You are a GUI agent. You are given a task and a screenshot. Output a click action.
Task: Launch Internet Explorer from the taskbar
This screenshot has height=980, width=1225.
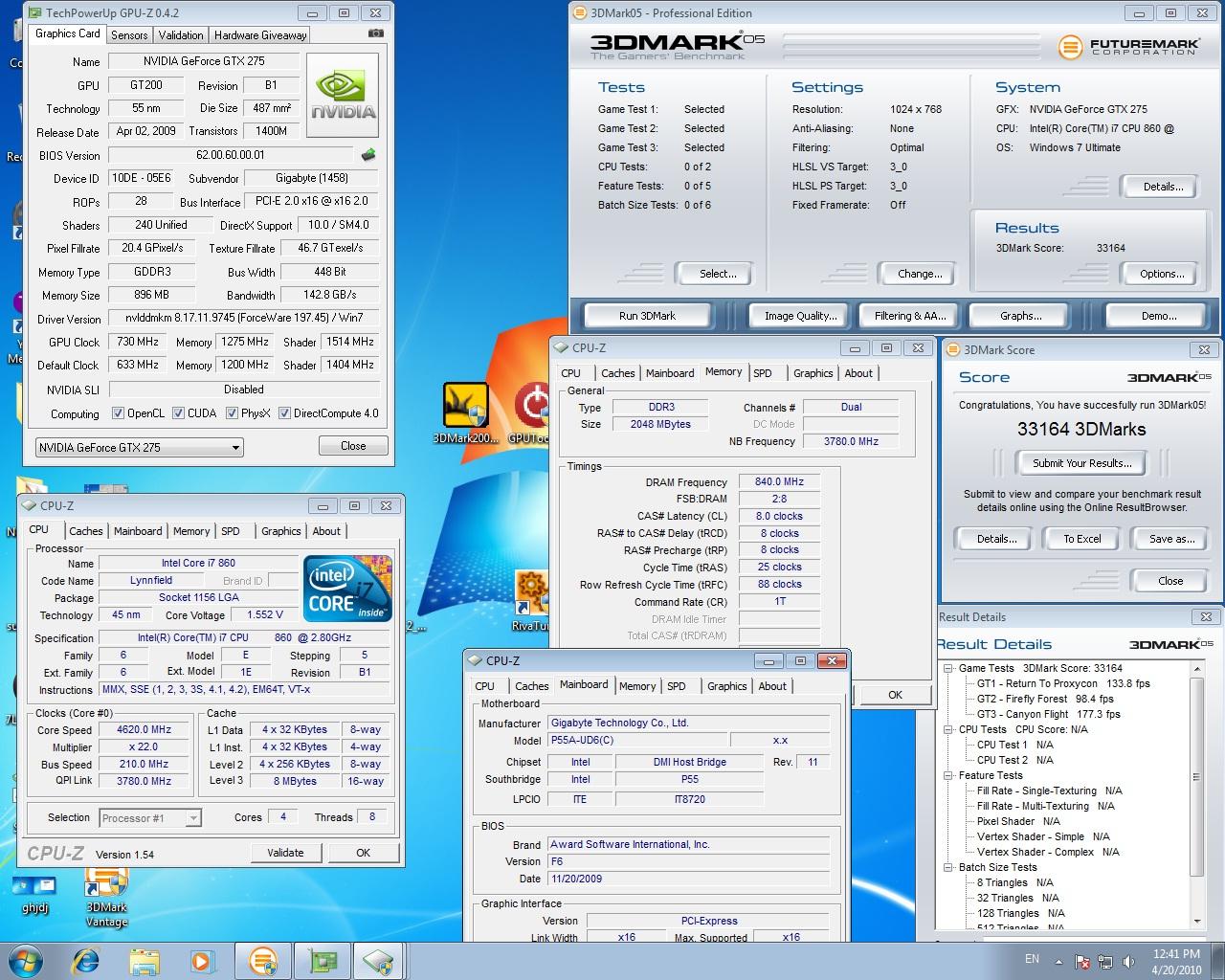(87, 961)
